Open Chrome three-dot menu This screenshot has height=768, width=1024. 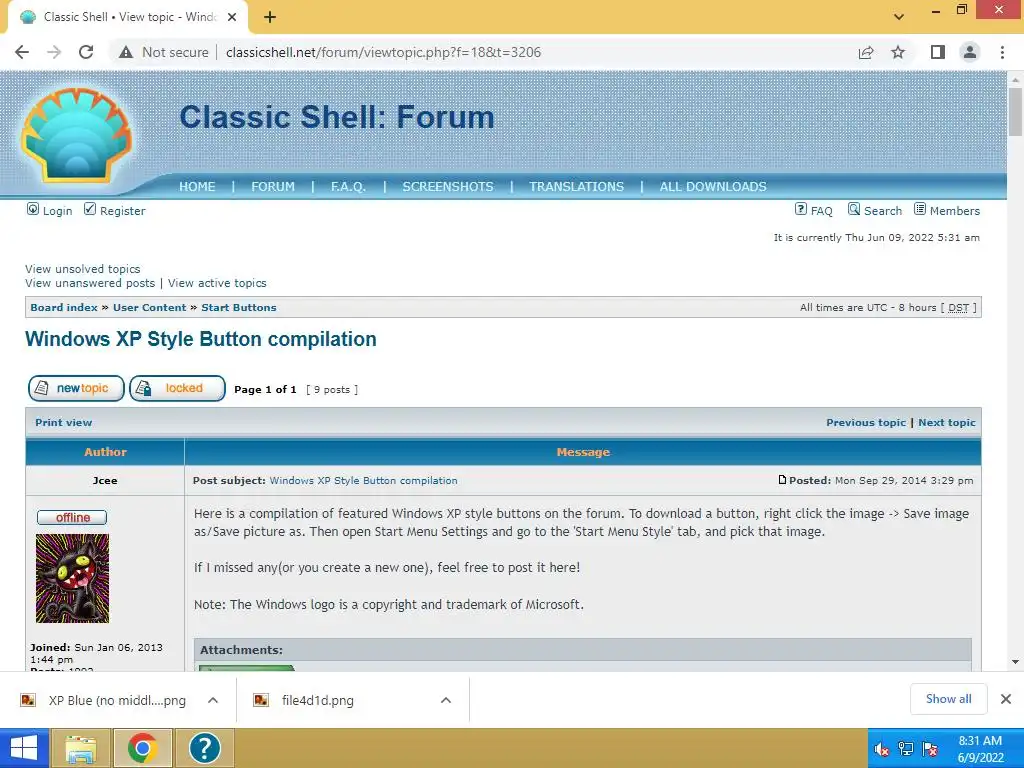(1002, 52)
